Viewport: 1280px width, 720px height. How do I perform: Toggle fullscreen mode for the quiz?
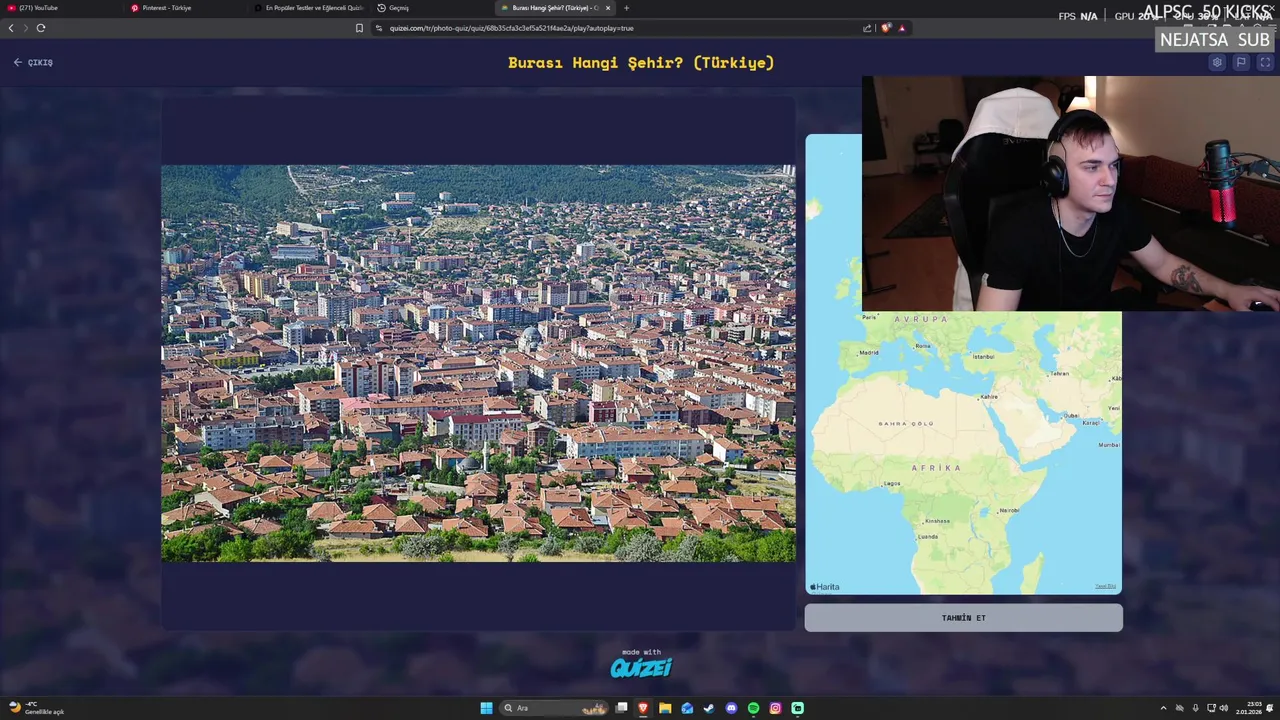point(1265,62)
